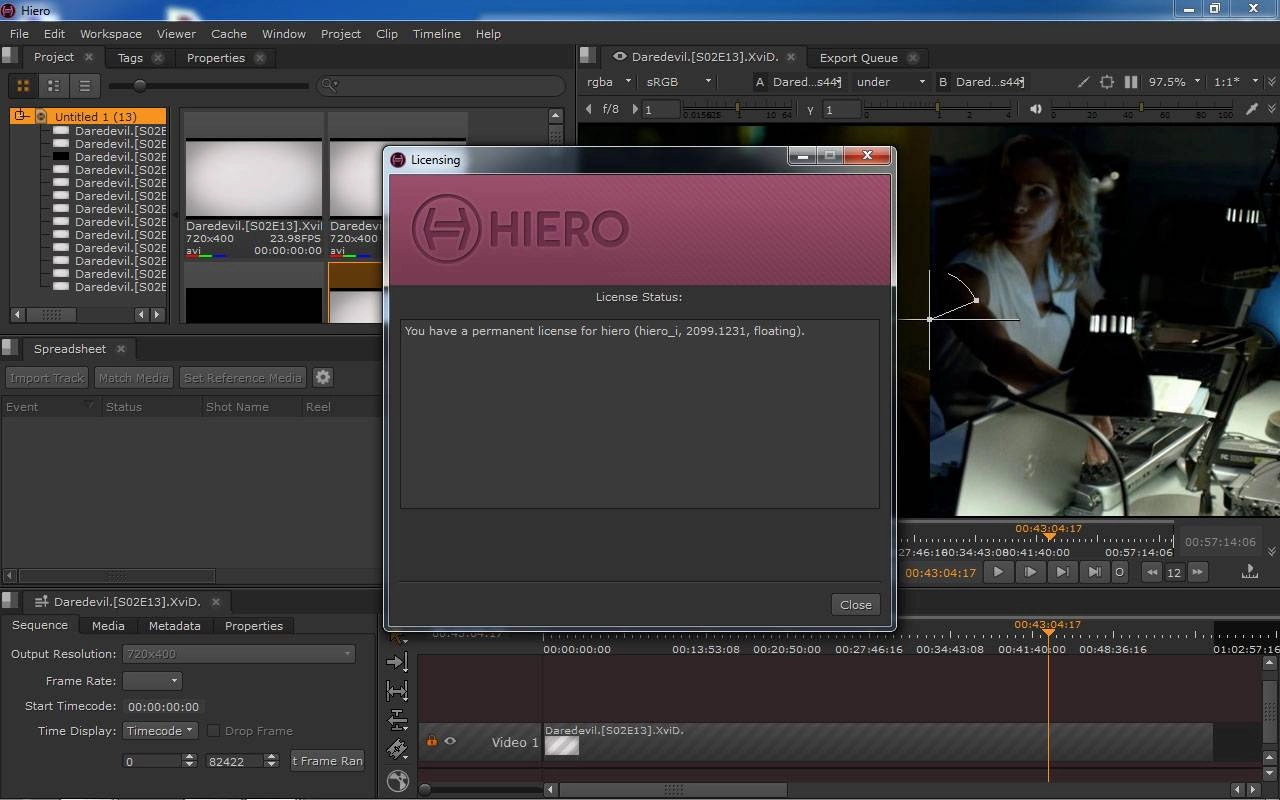This screenshot has height=800, width=1280.
Task: Click the Project panel layout icon
Action: (9, 57)
